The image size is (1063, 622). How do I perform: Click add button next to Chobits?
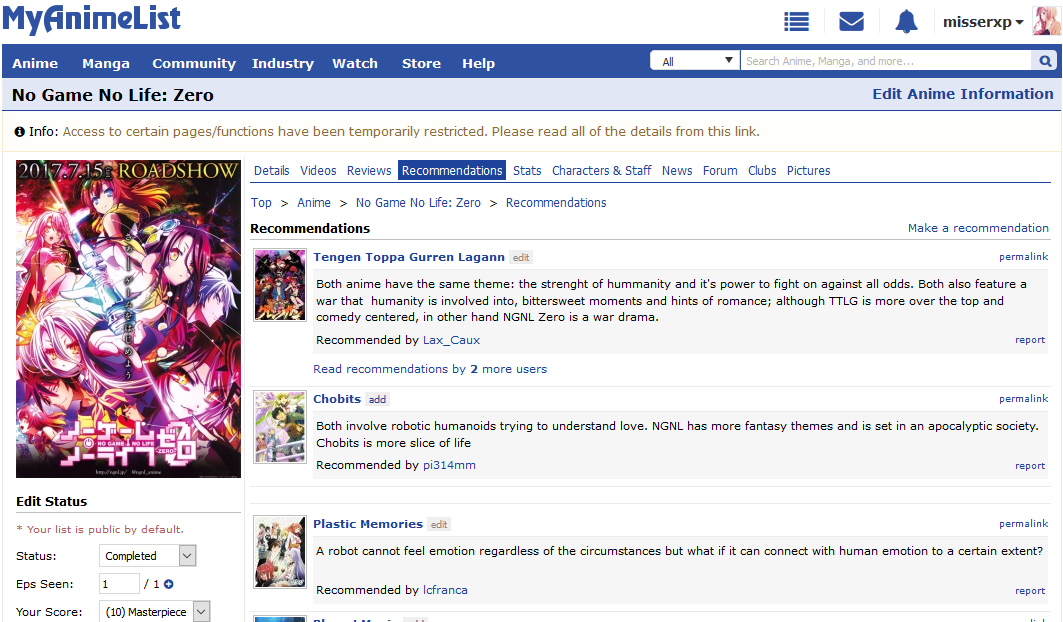point(377,400)
